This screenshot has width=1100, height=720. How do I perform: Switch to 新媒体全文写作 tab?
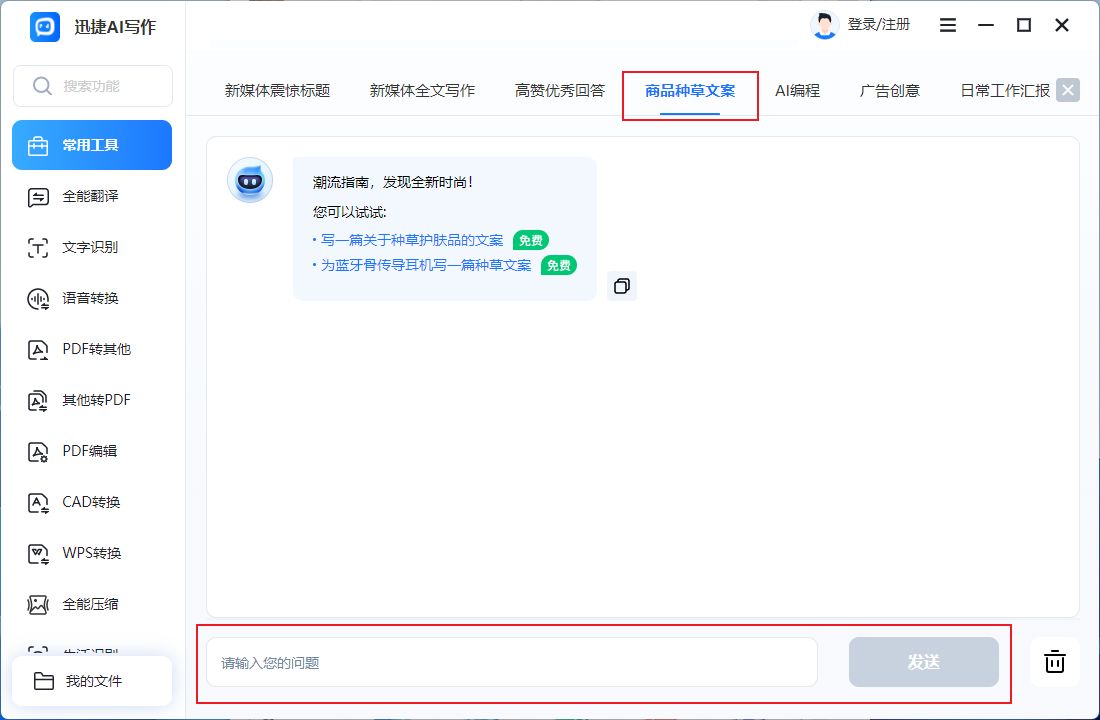(x=422, y=91)
